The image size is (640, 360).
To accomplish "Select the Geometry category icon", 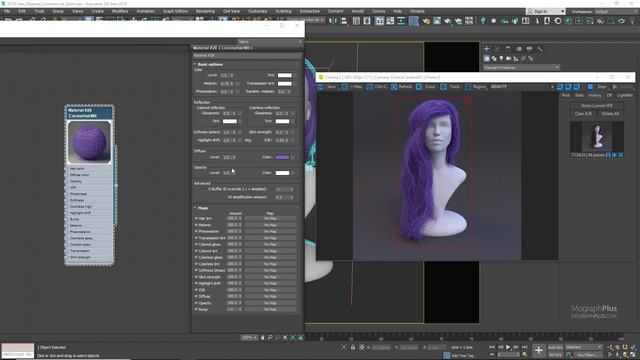I will pos(487,58).
